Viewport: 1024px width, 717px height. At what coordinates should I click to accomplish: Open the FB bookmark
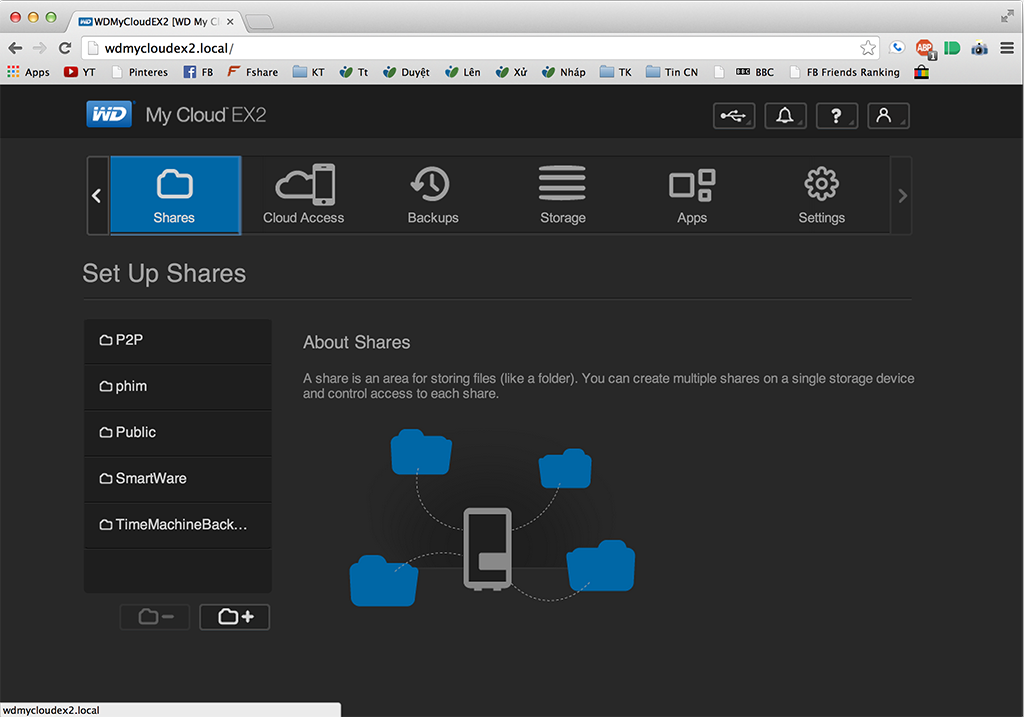point(198,72)
